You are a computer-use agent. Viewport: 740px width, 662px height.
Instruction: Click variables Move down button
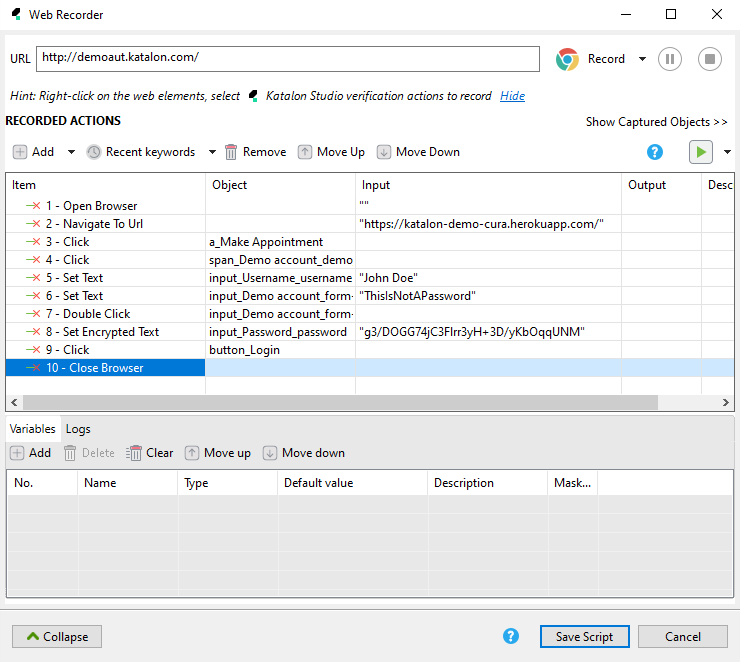[x=304, y=453]
